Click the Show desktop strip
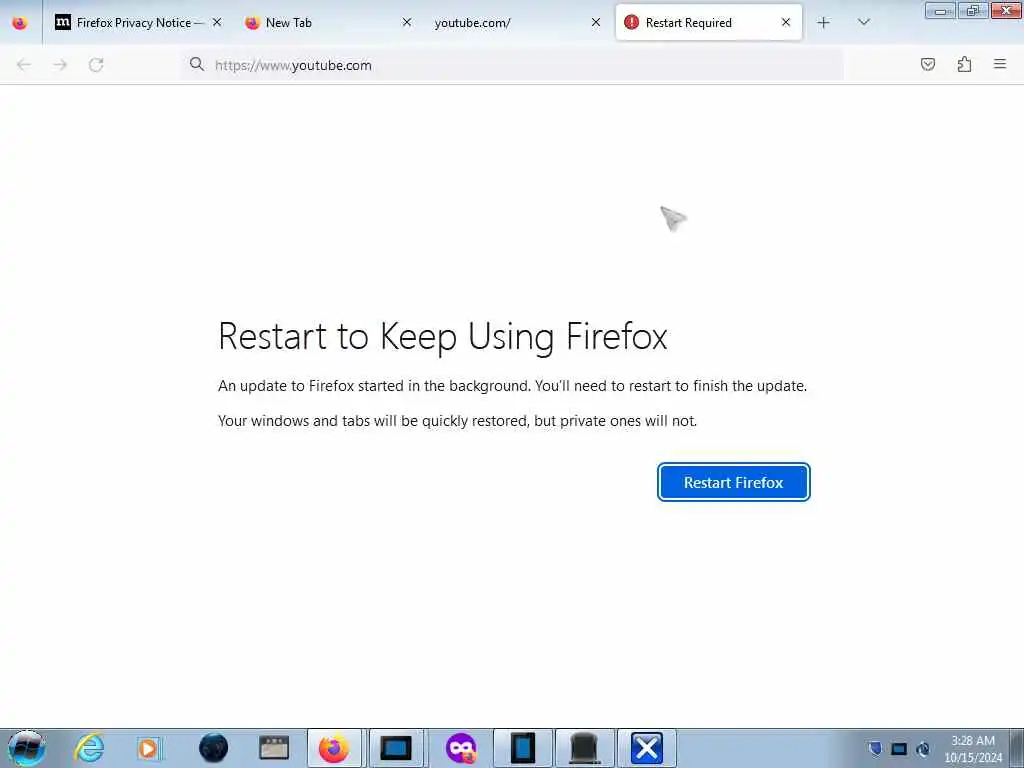This screenshot has width=1024, height=768. coord(1017,748)
